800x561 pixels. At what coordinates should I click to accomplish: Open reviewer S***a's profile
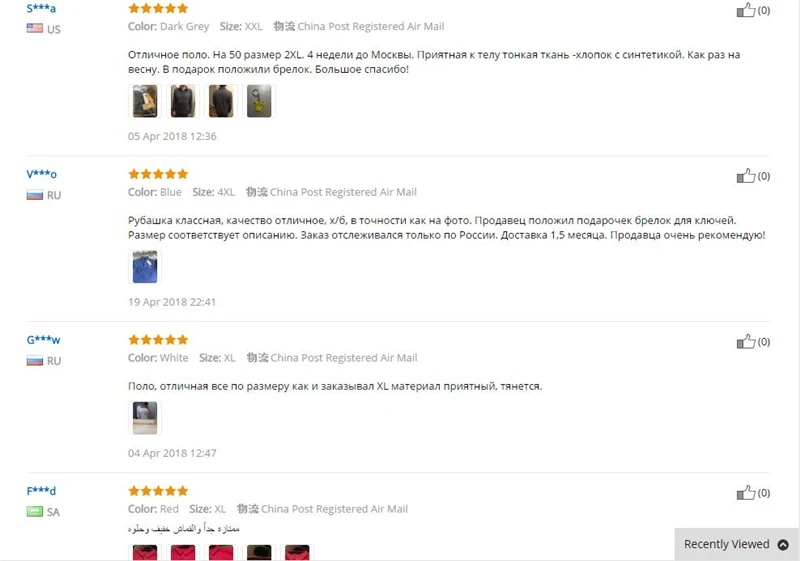(41, 8)
